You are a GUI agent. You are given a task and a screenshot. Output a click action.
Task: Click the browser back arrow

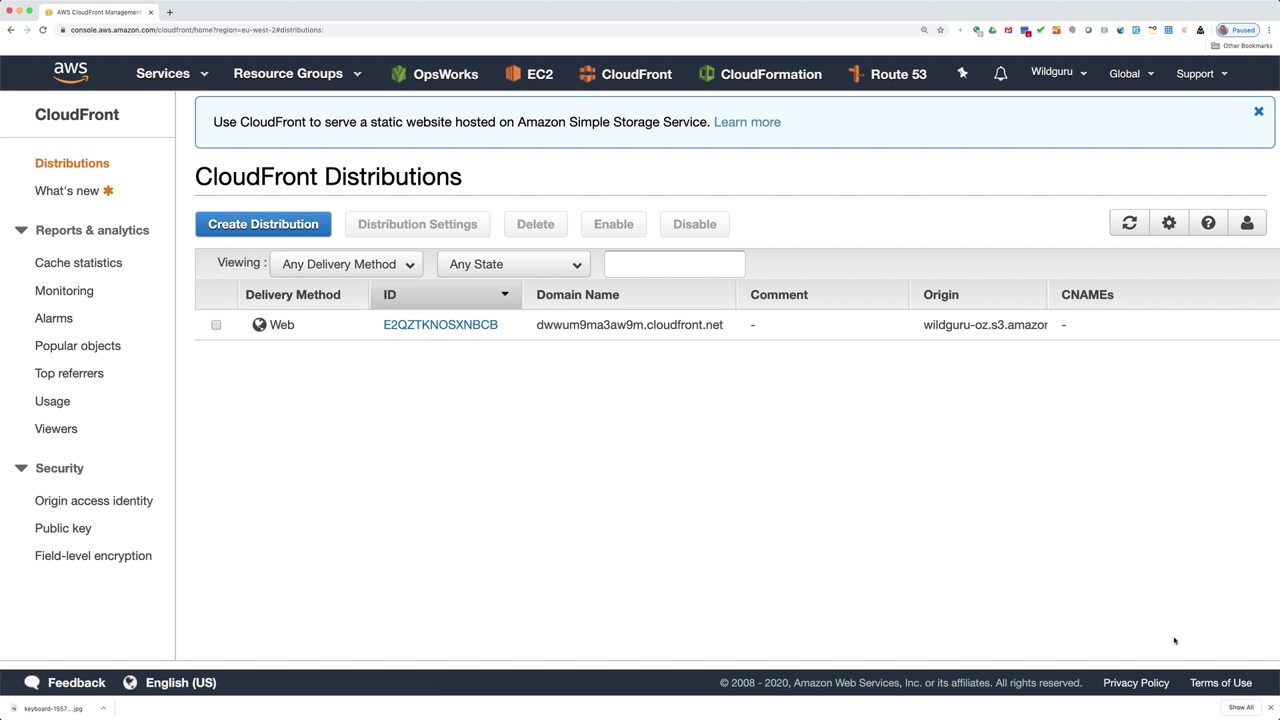pyautogui.click(x=11, y=30)
